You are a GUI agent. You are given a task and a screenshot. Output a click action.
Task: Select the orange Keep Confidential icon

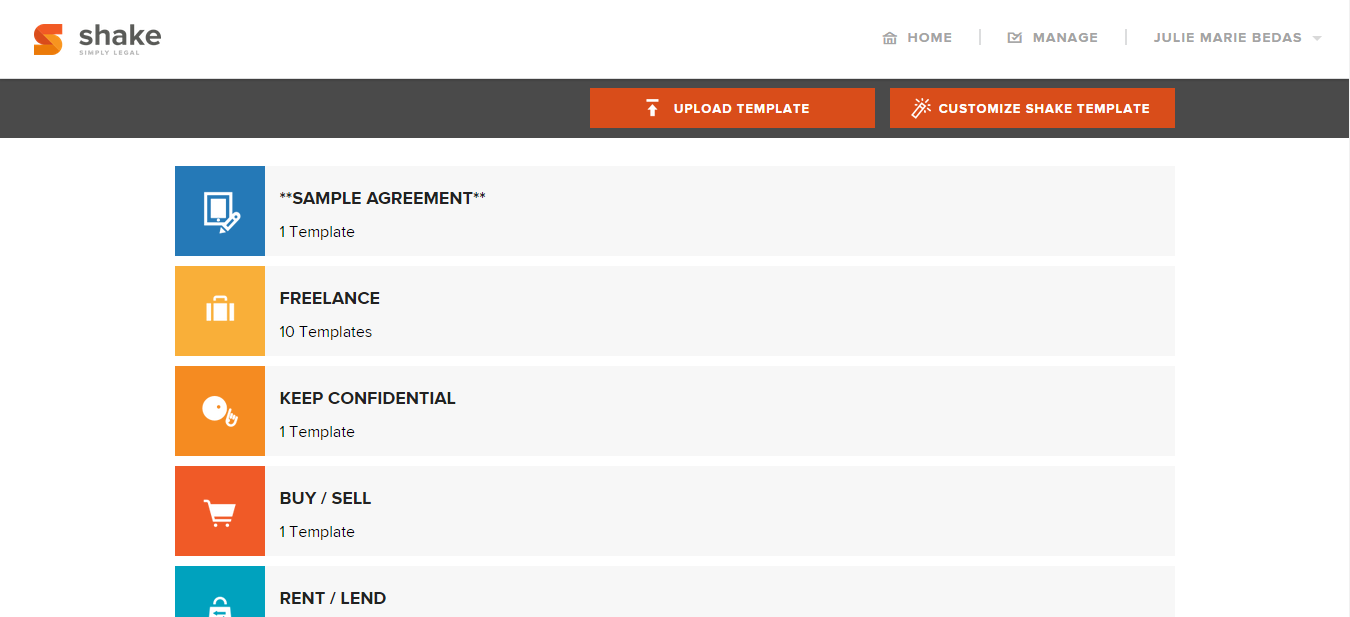click(220, 411)
